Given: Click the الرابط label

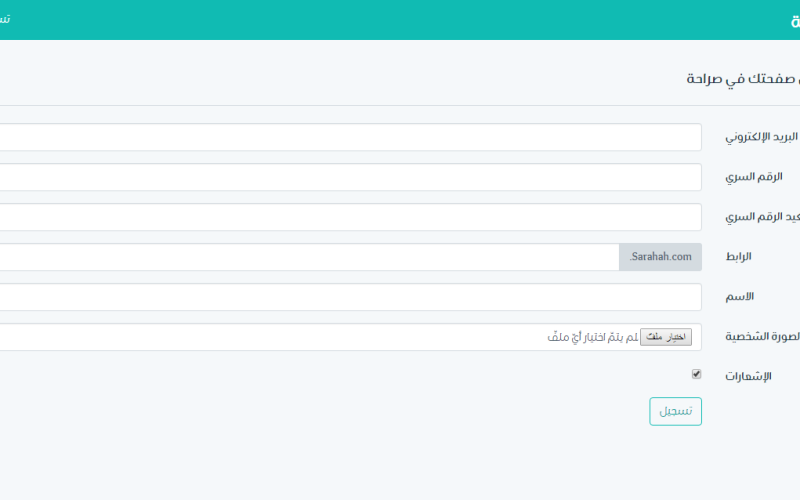Looking at the screenshot, I should [738, 257].
